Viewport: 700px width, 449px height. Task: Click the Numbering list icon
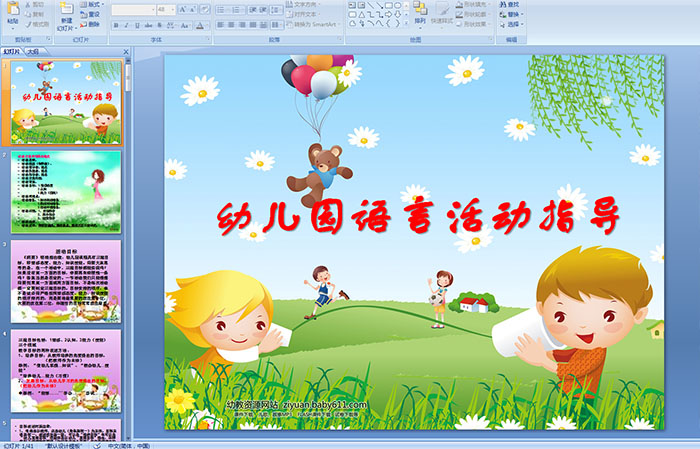click(x=237, y=9)
